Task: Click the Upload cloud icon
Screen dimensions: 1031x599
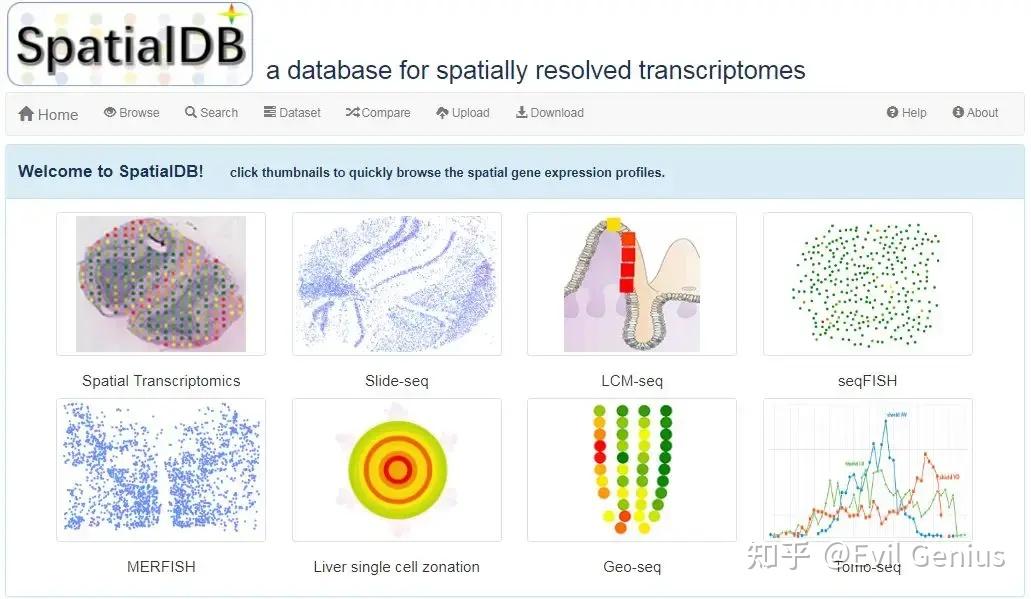Action: coord(442,113)
